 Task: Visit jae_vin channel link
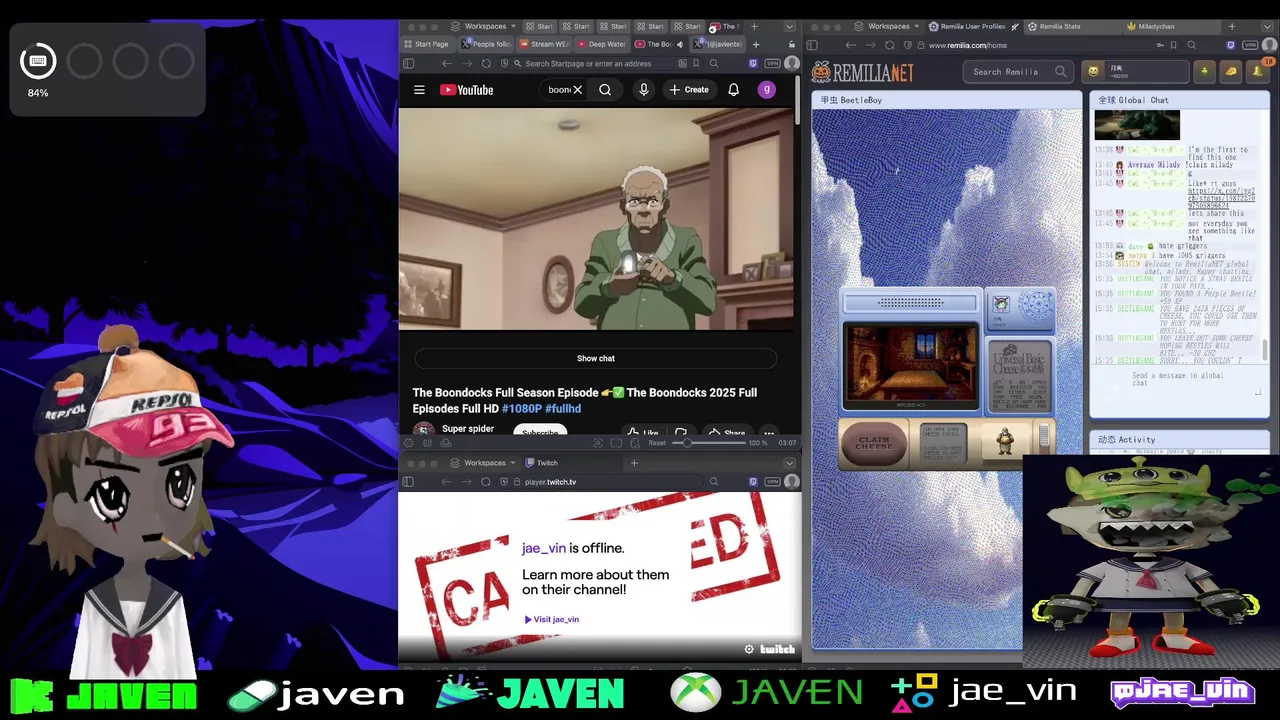tap(552, 619)
